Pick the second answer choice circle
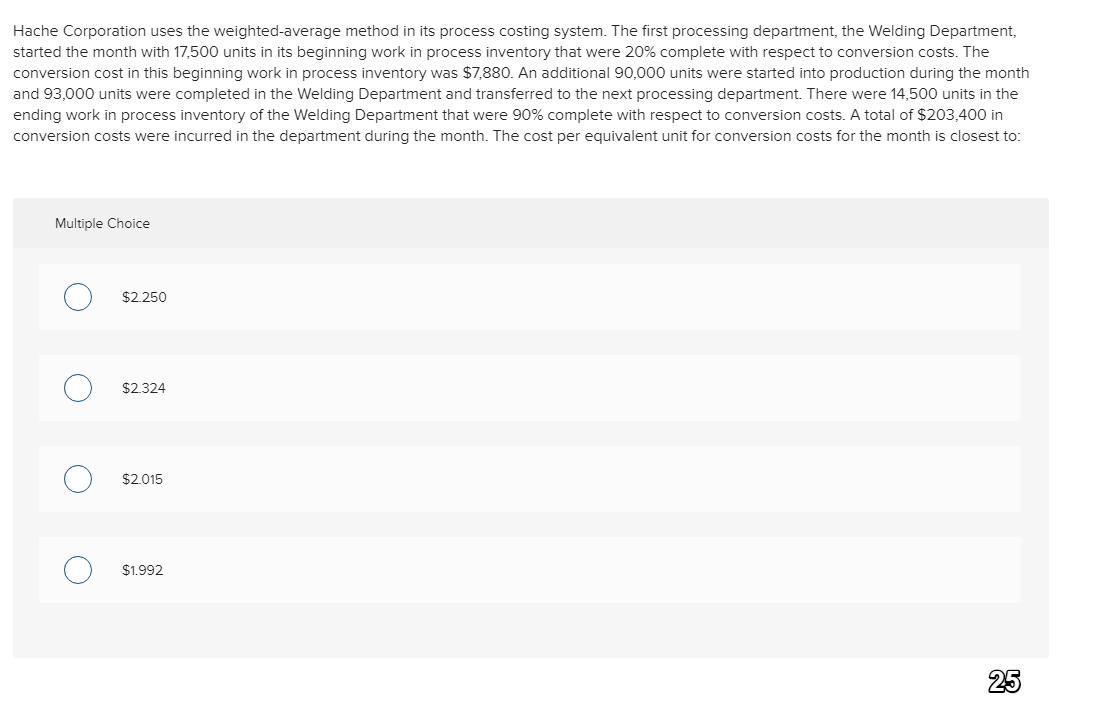This screenshot has height=708, width=1101. click(x=78, y=388)
